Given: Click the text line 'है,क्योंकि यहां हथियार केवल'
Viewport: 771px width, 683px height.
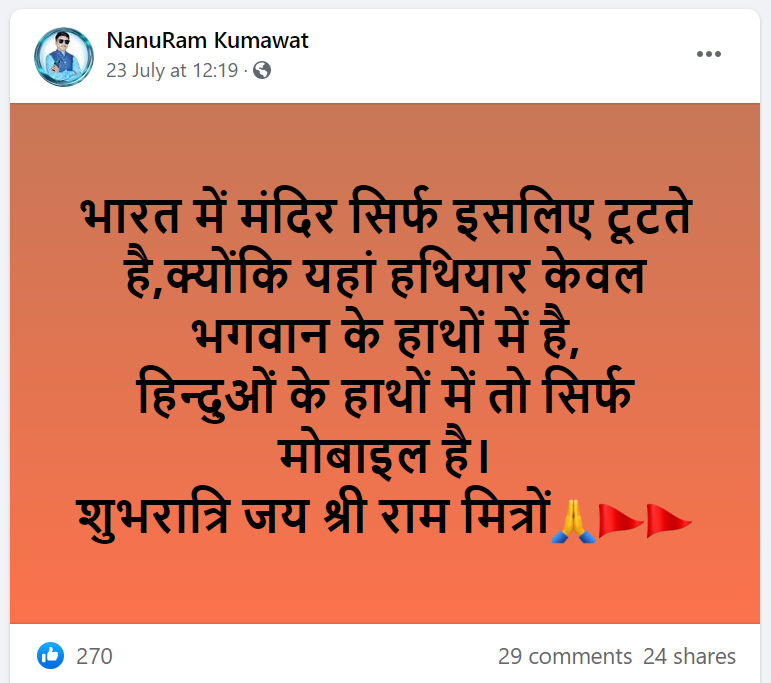Looking at the screenshot, I should (x=386, y=273).
